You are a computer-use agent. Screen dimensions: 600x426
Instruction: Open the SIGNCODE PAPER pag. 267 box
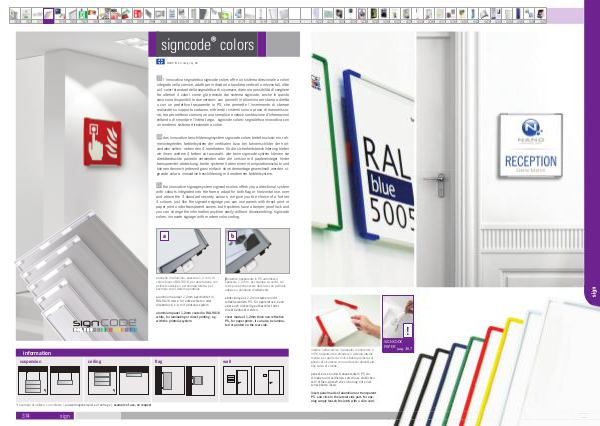(398, 324)
